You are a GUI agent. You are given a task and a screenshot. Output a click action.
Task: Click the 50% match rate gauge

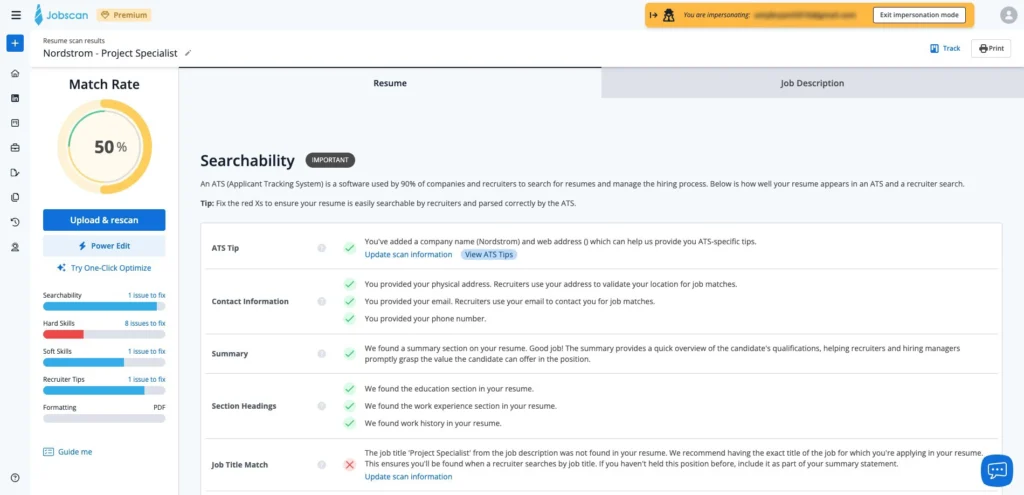[x=104, y=147]
